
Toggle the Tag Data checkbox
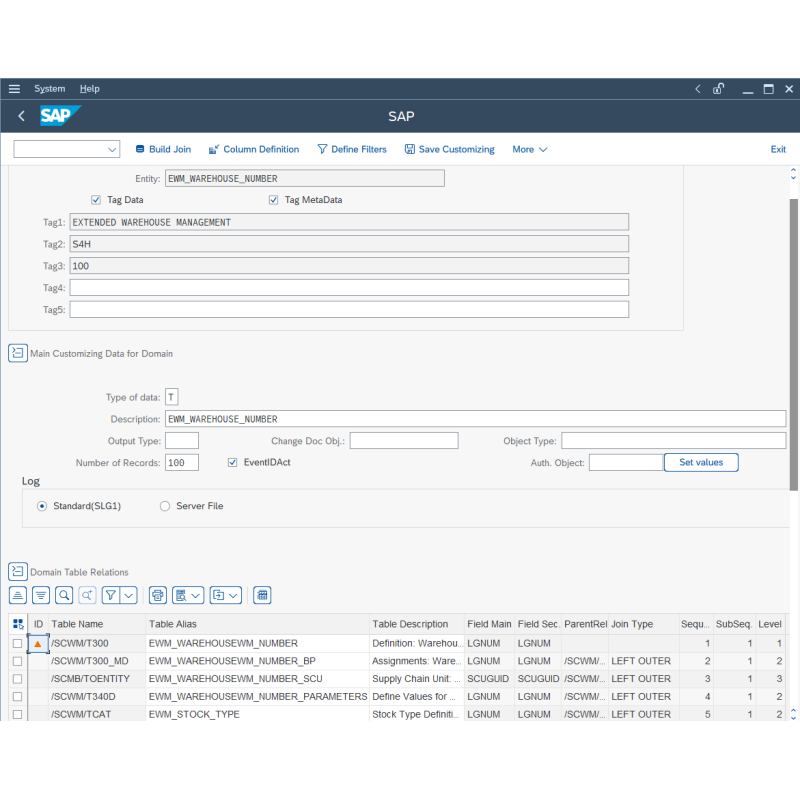(96, 200)
